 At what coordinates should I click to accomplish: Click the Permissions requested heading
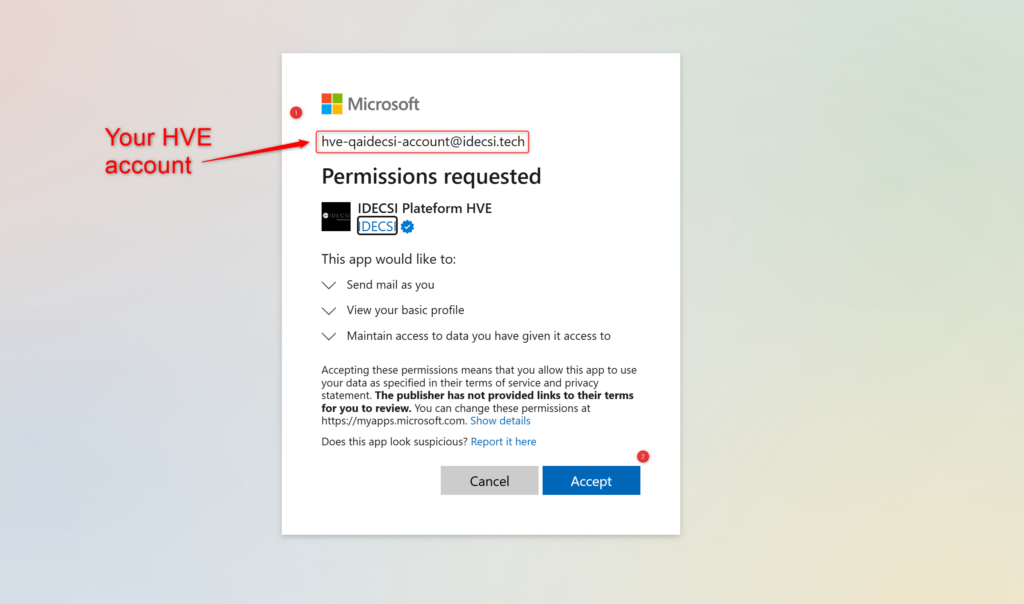click(x=431, y=177)
